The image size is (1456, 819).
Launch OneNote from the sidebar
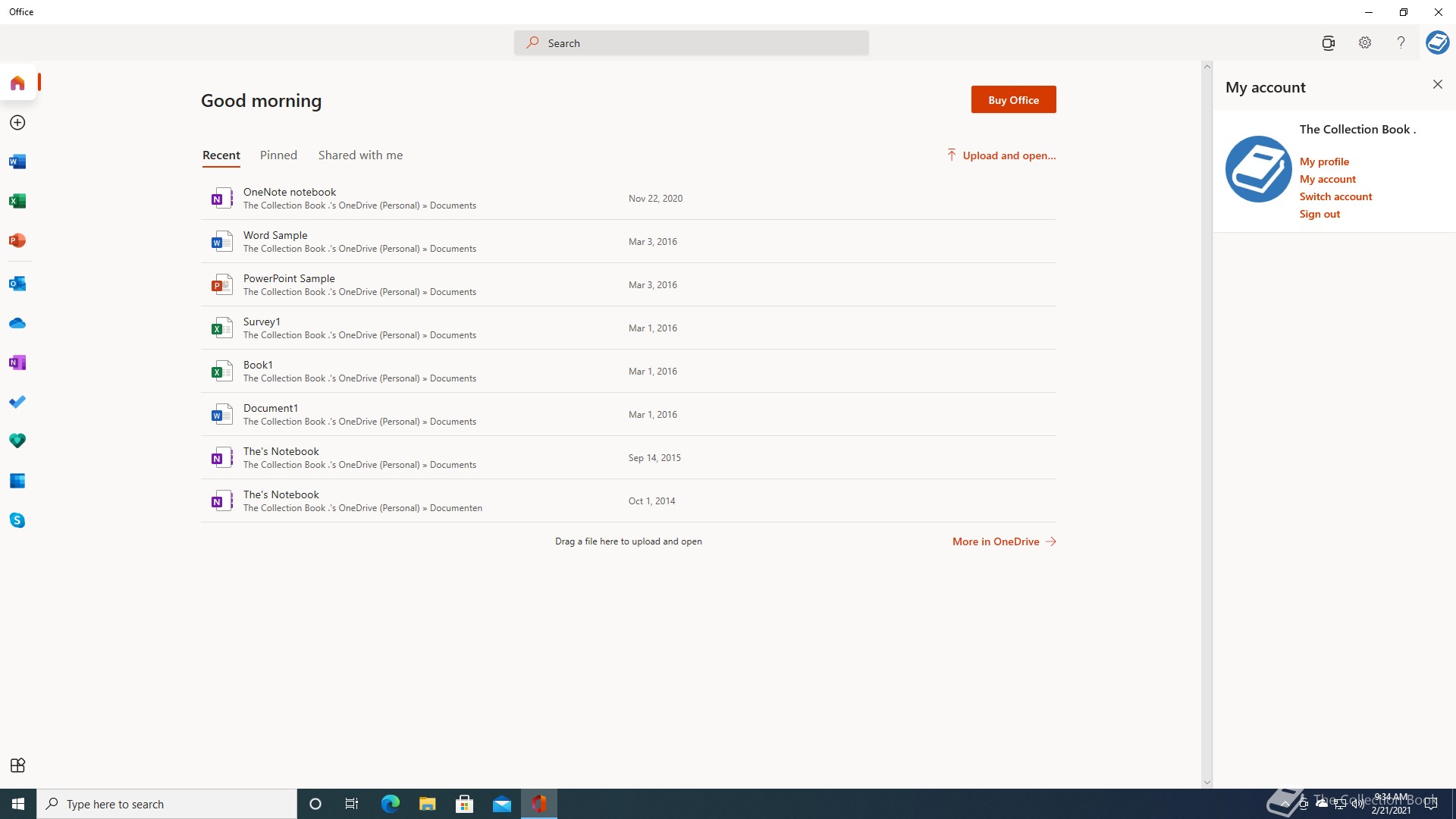(17, 362)
